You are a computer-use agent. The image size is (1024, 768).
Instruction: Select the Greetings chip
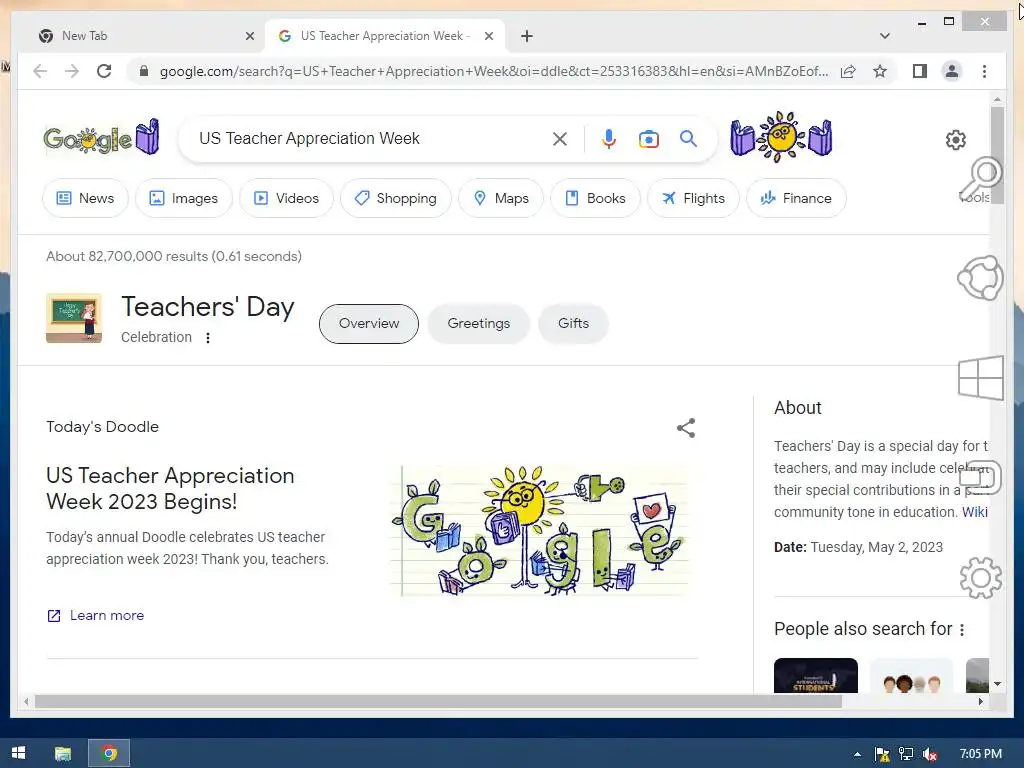click(x=479, y=323)
